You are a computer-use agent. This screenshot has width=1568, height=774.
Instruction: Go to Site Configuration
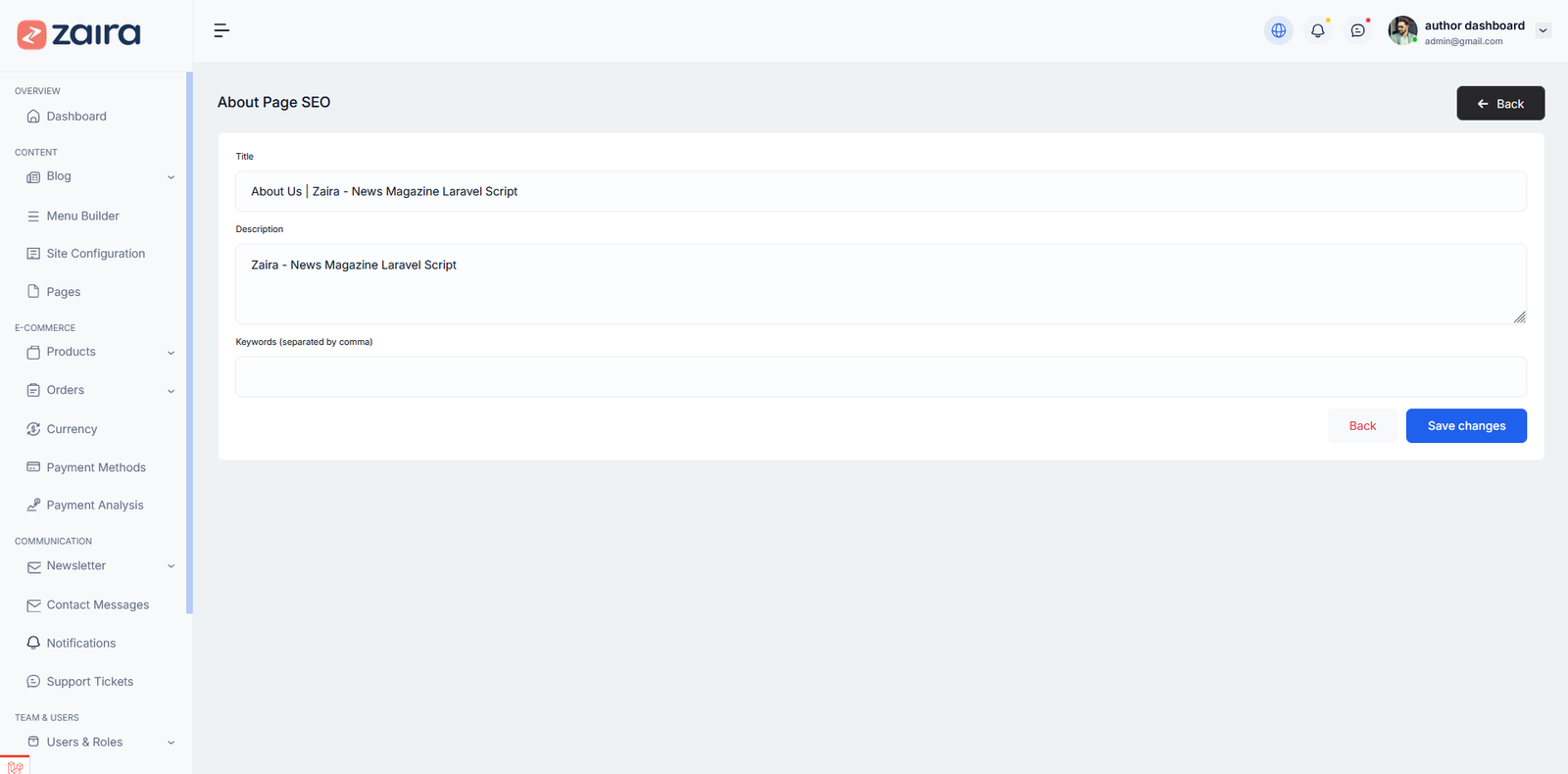pos(95,254)
